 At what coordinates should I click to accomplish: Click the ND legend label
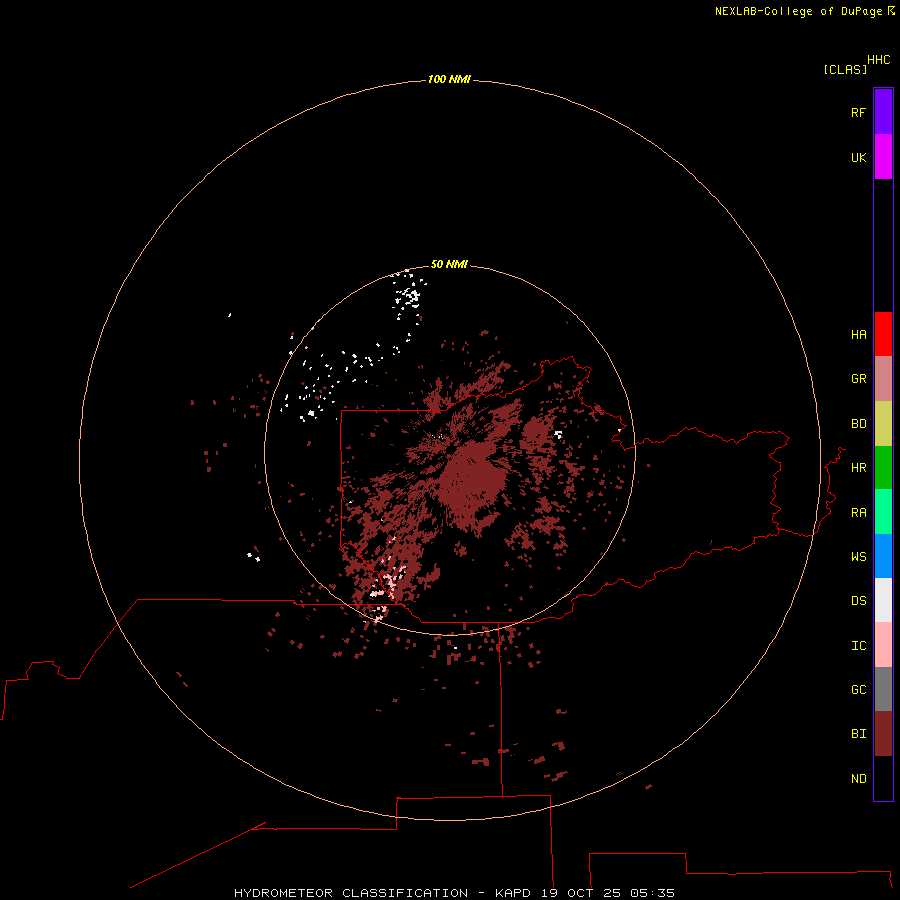coord(858,779)
